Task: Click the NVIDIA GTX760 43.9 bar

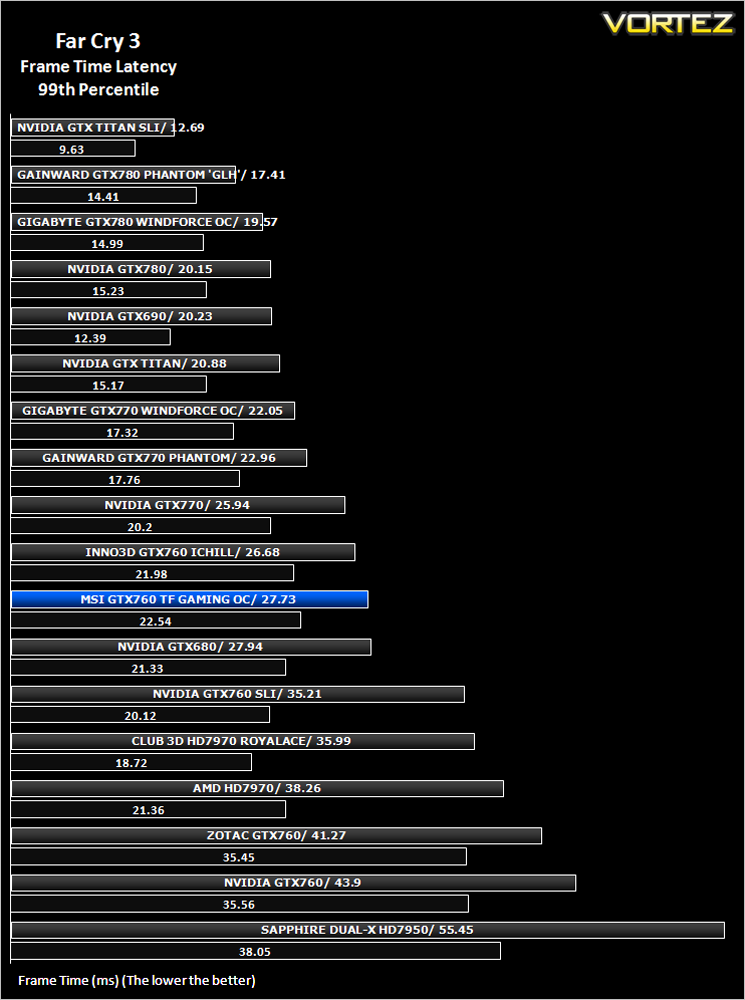Action: [293, 883]
